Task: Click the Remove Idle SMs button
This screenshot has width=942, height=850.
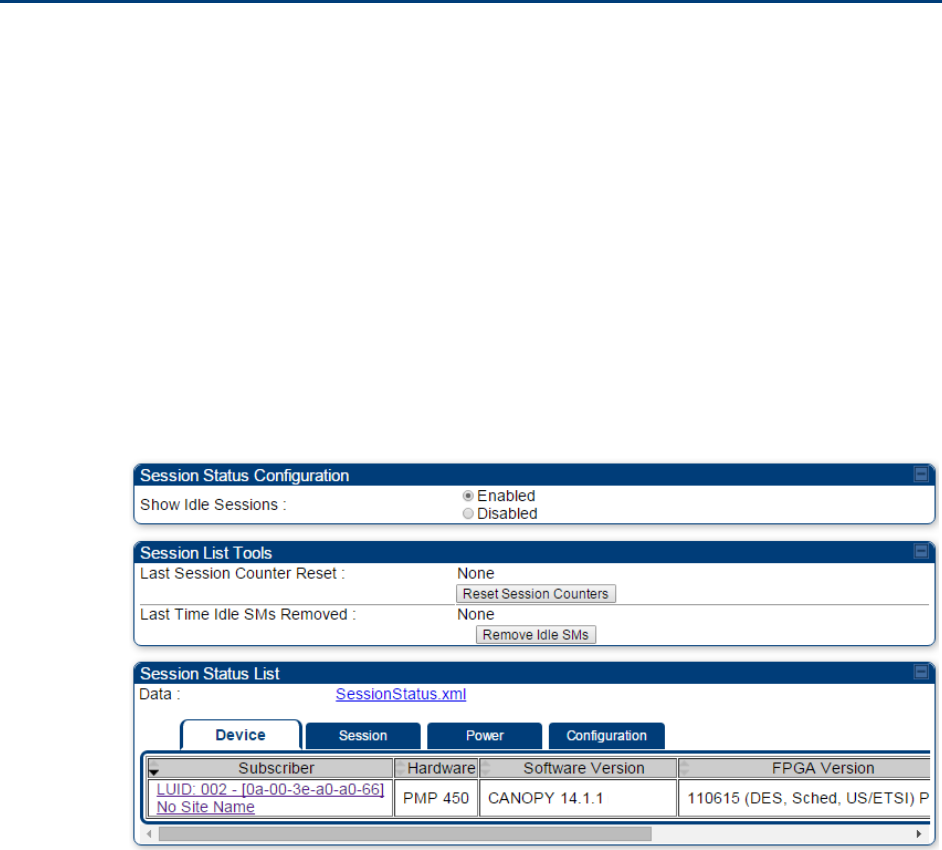Action: pyautogui.click(x=536, y=635)
